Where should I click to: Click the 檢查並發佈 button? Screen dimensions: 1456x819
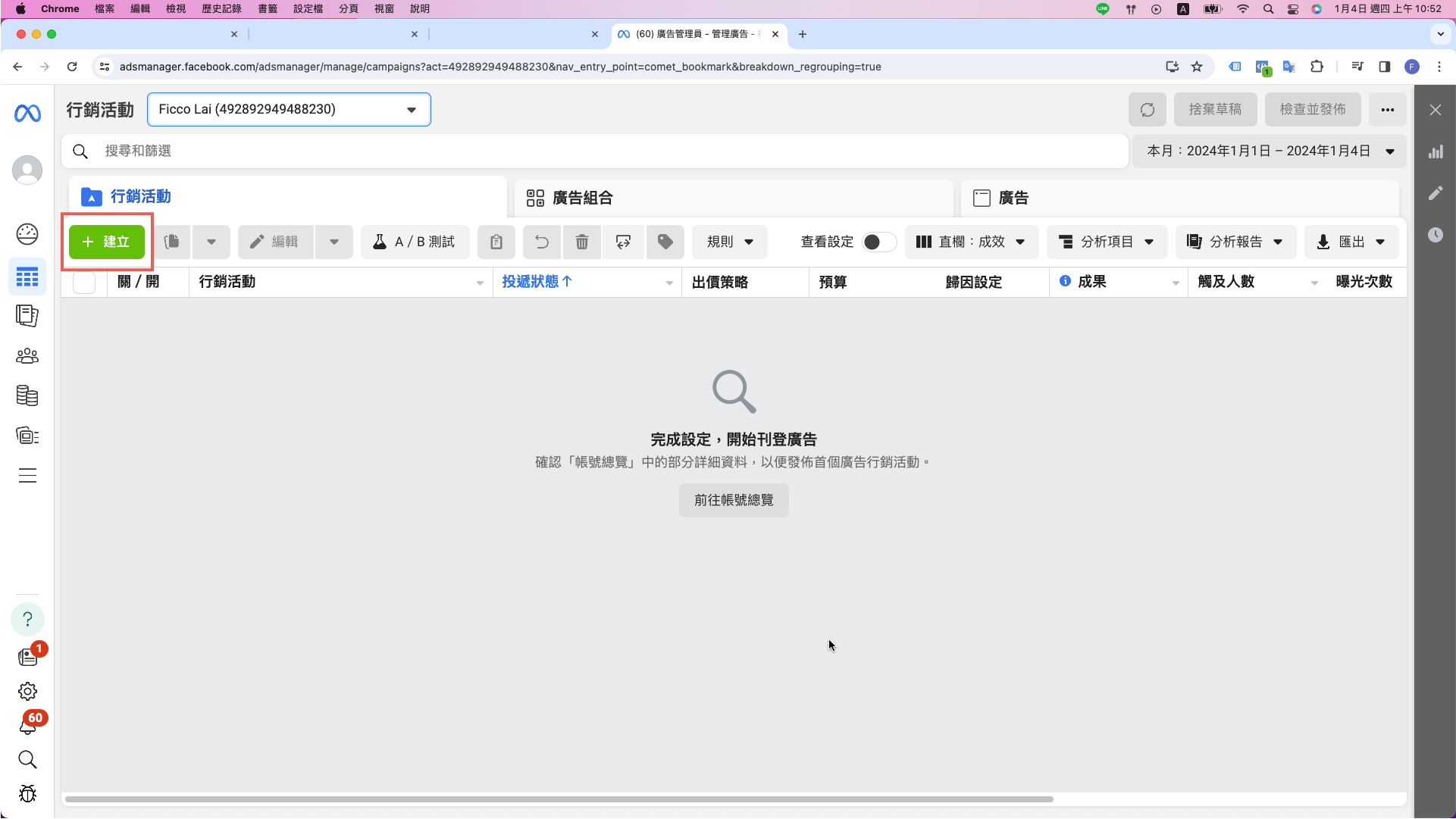pyautogui.click(x=1313, y=110)
